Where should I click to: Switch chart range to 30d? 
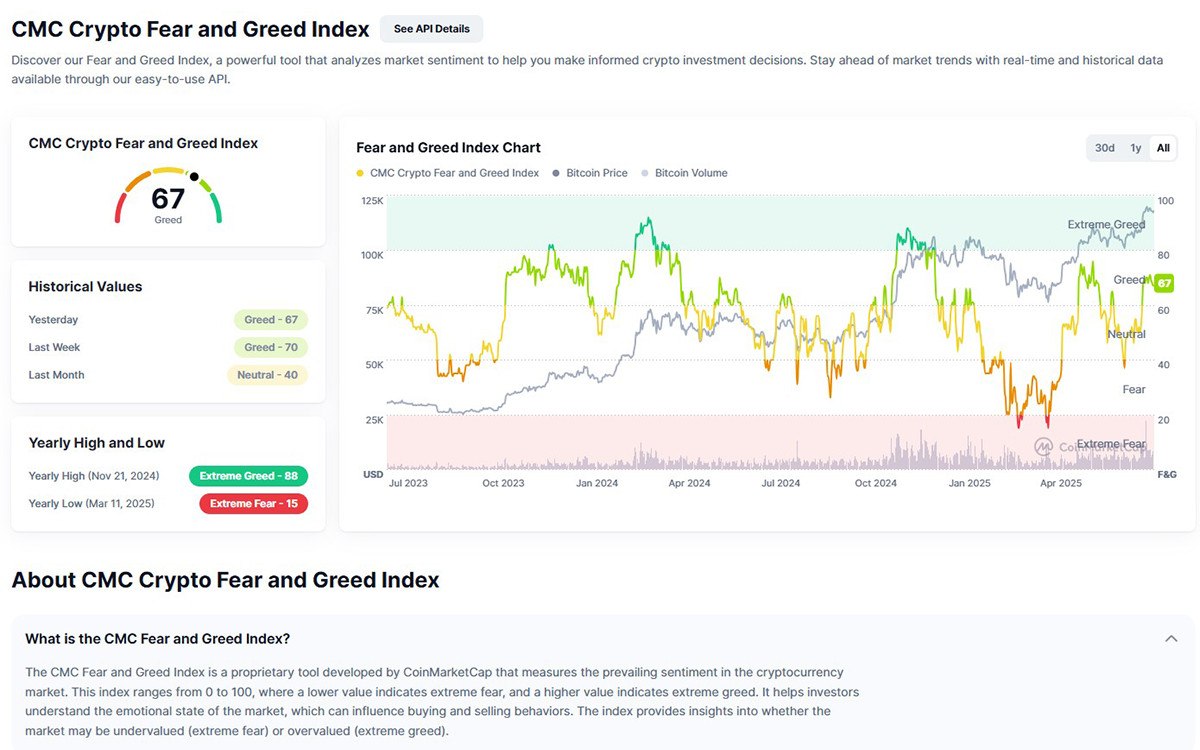pyautogui.click(x=1104, y=148)
